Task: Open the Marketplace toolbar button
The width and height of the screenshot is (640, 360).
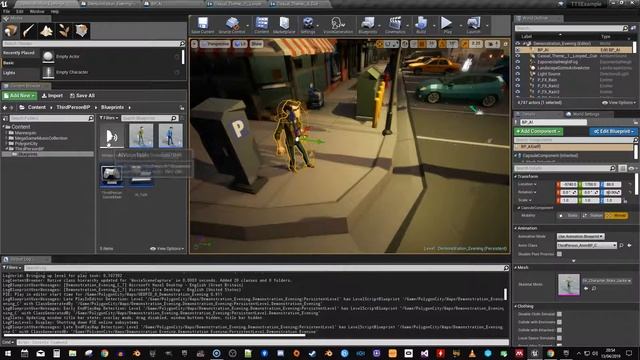Action: tap(284, 25)
